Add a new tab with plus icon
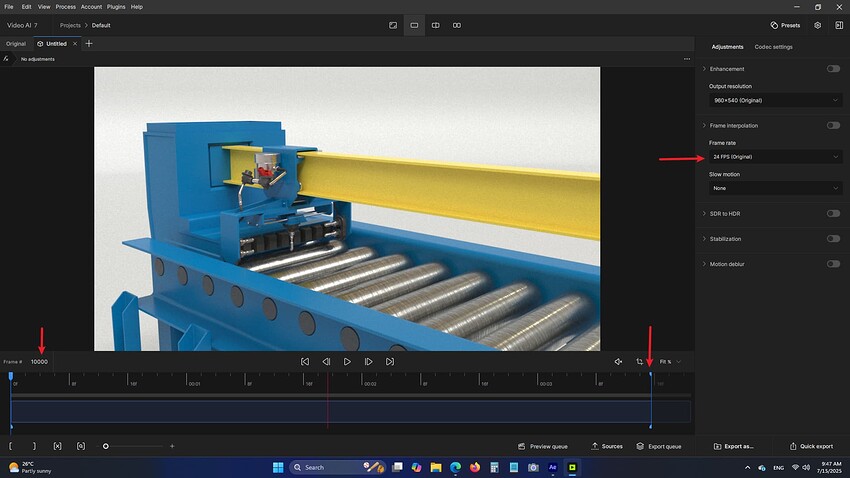This screenshot has width=850, height=478. [89, 44]
